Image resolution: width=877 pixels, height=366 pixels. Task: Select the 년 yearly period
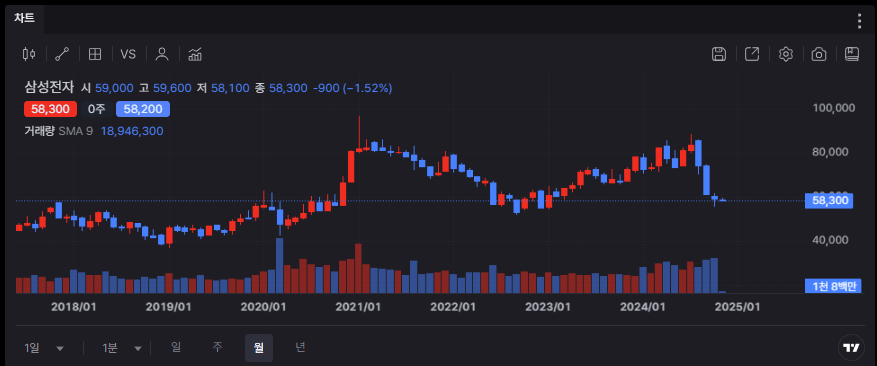coord(300,348)
